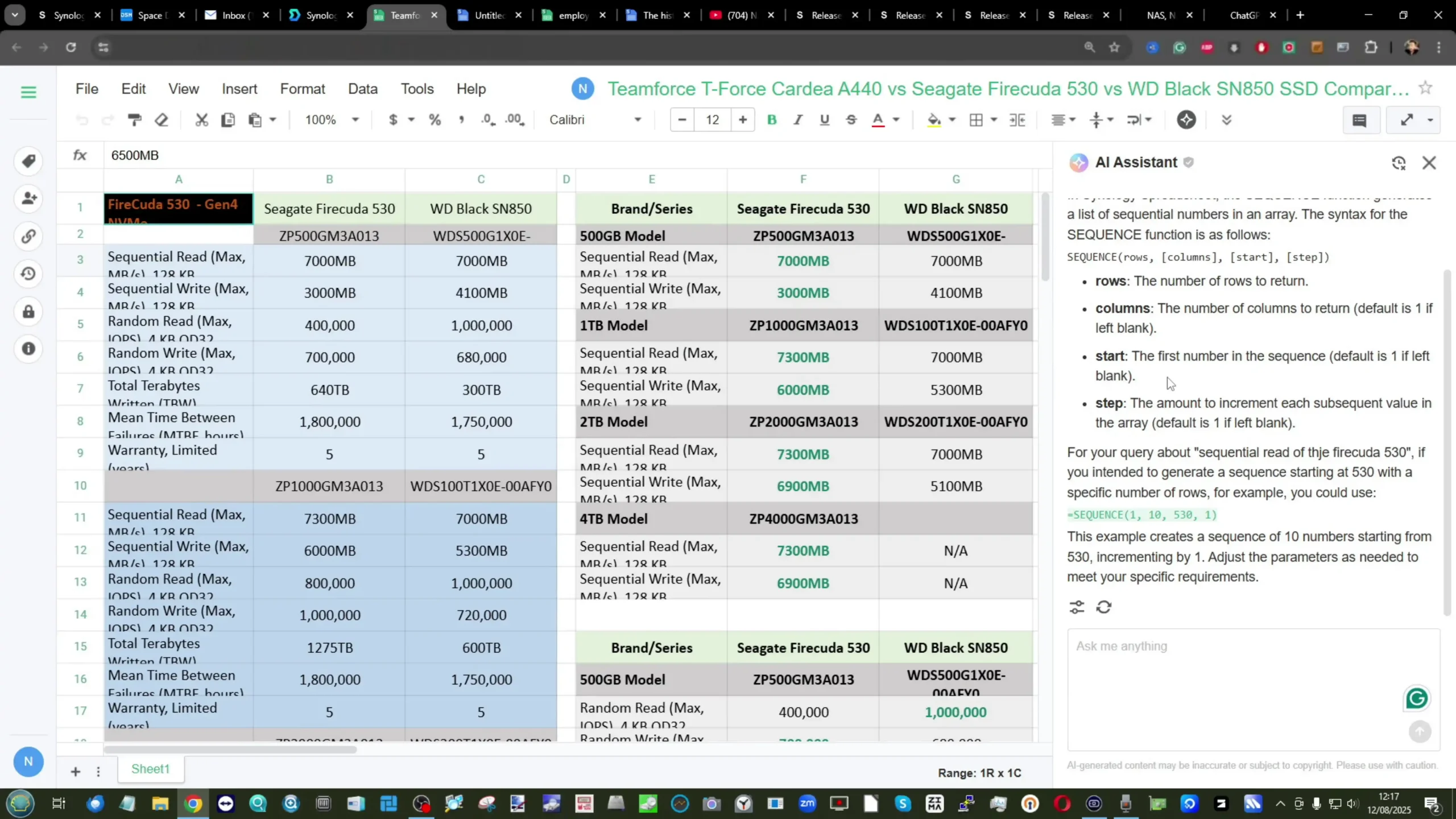
Task: Click the horizontal scrollbar of the sheet
Action: click(230, 750)
